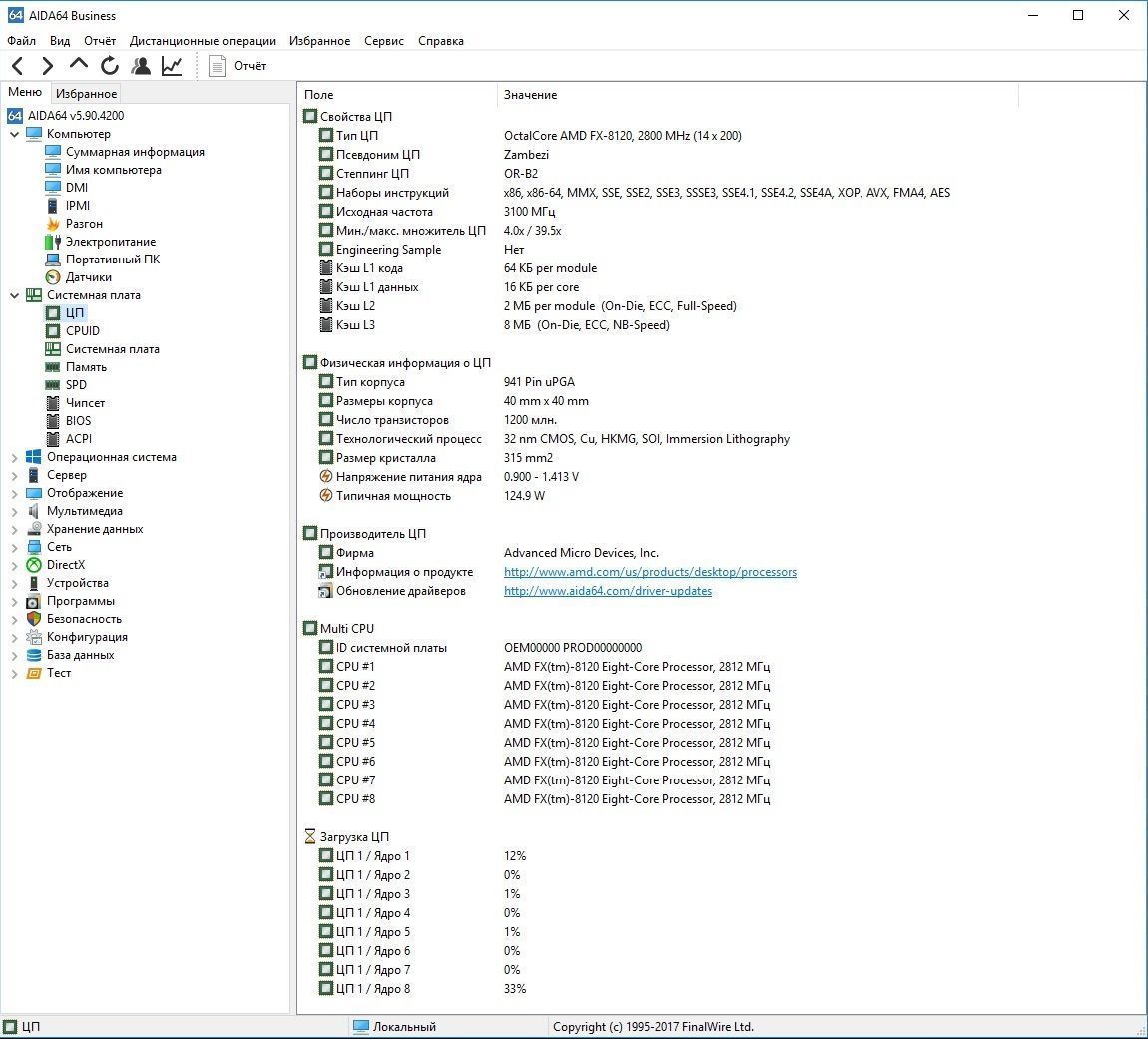Viewport: 1148px width, 1039px height.
Task: Click the Датчики gauge icon
Action: coord(53,277)
